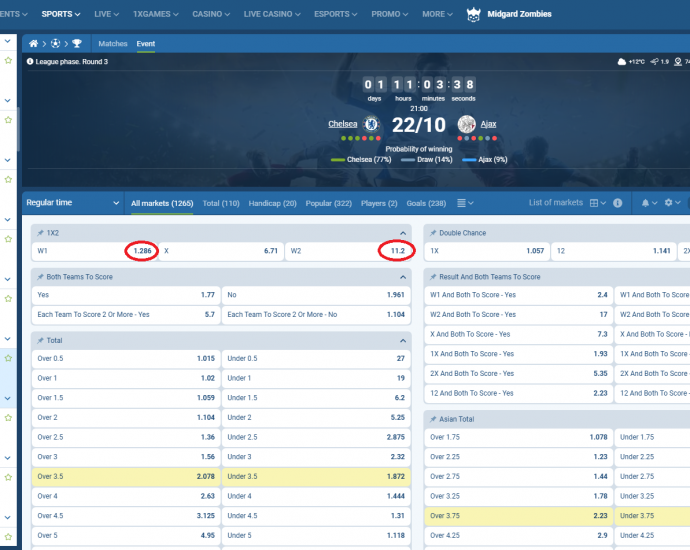This screenshot has height=550, width=690.
Task: Select the Popular (322) tab
Action: [x=329, y=203]
